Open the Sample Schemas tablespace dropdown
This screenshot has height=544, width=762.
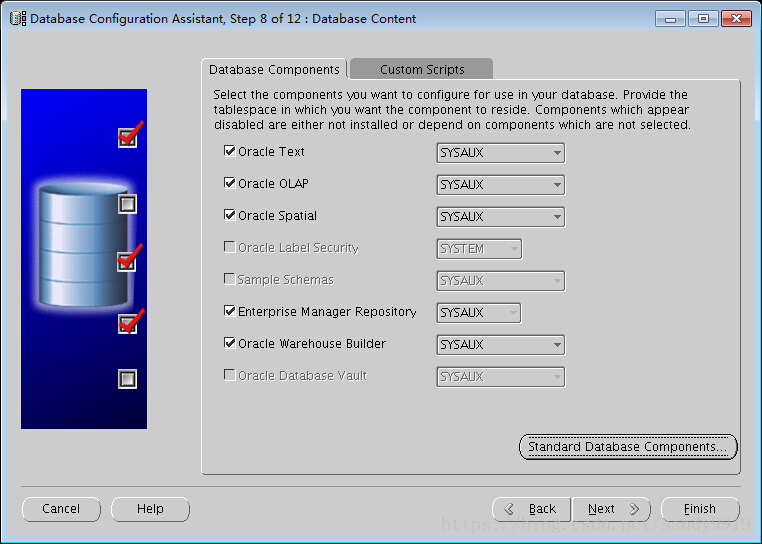tap(501, 281)
